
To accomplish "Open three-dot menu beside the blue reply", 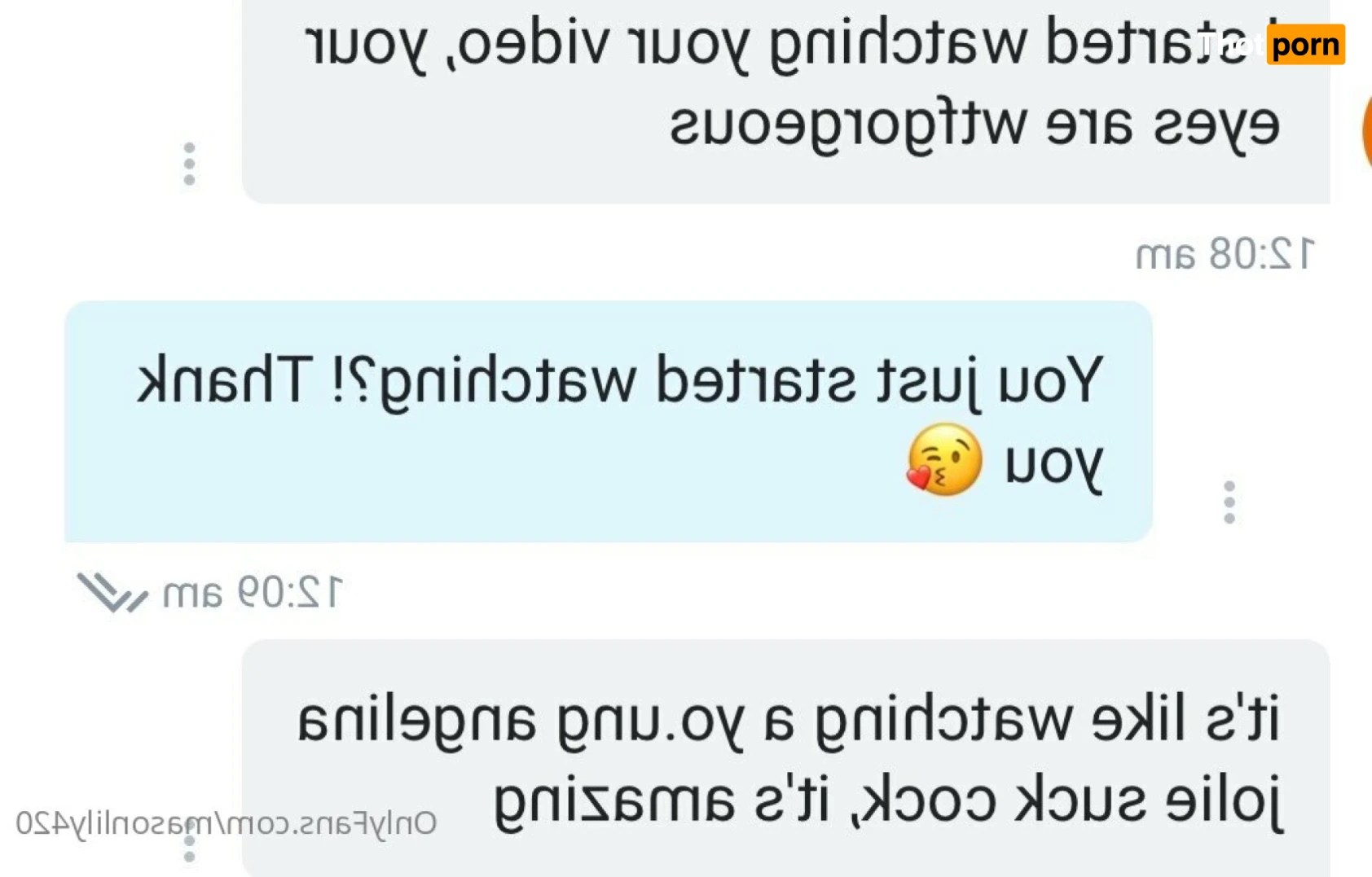I will (1229, 502).
